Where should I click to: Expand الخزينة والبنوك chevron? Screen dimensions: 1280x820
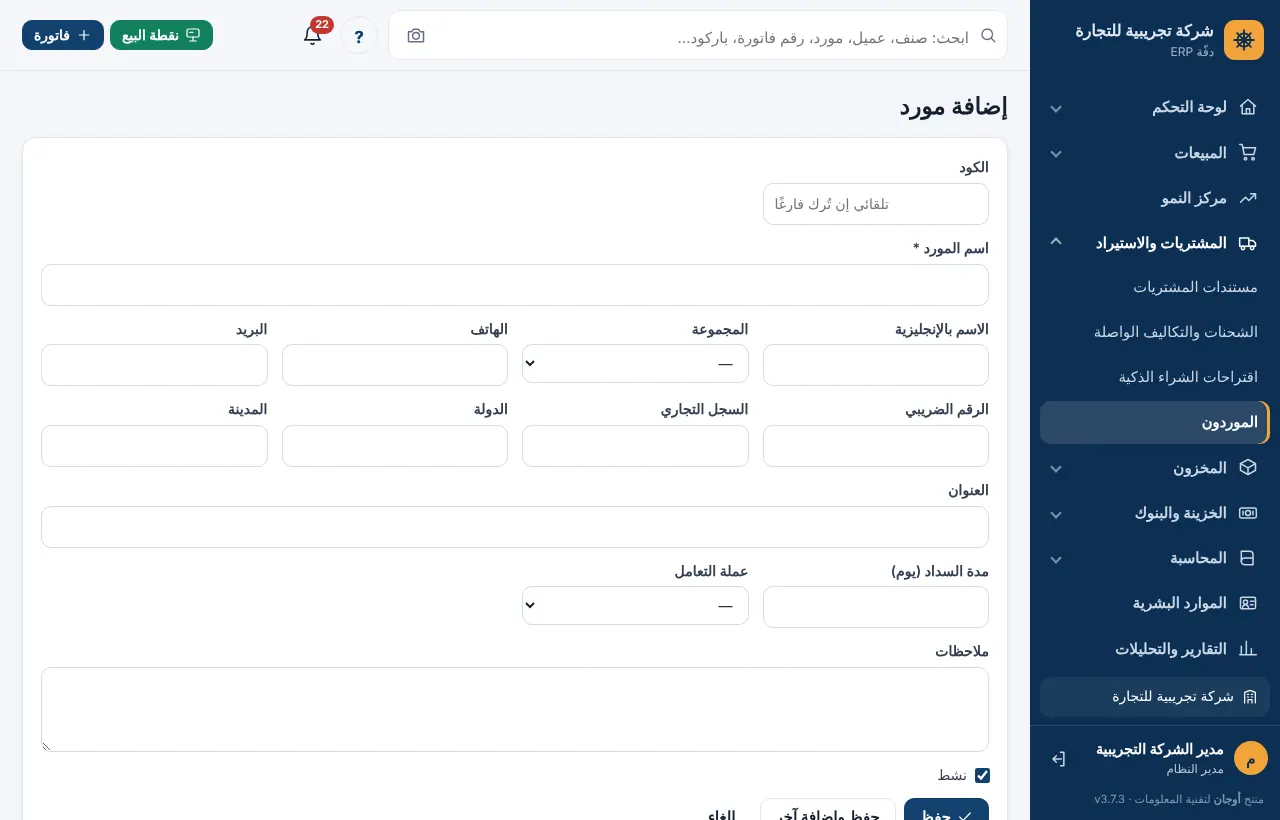1056,514
